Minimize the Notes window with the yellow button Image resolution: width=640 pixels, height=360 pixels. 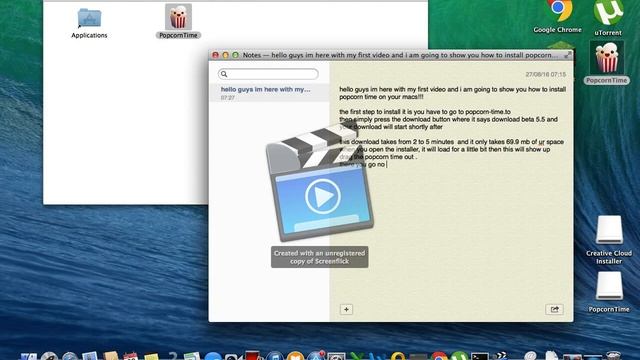[x=225, y=55]
